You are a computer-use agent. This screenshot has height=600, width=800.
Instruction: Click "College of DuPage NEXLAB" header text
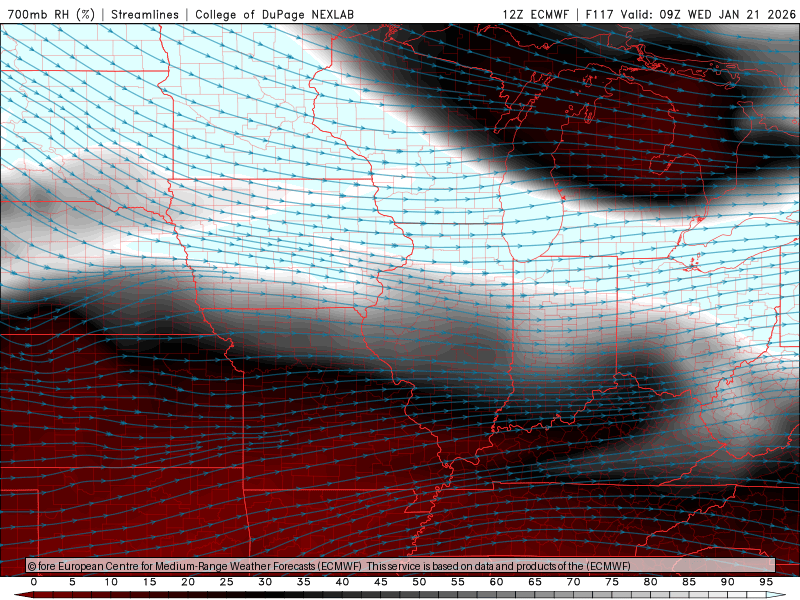pos(274,14)
